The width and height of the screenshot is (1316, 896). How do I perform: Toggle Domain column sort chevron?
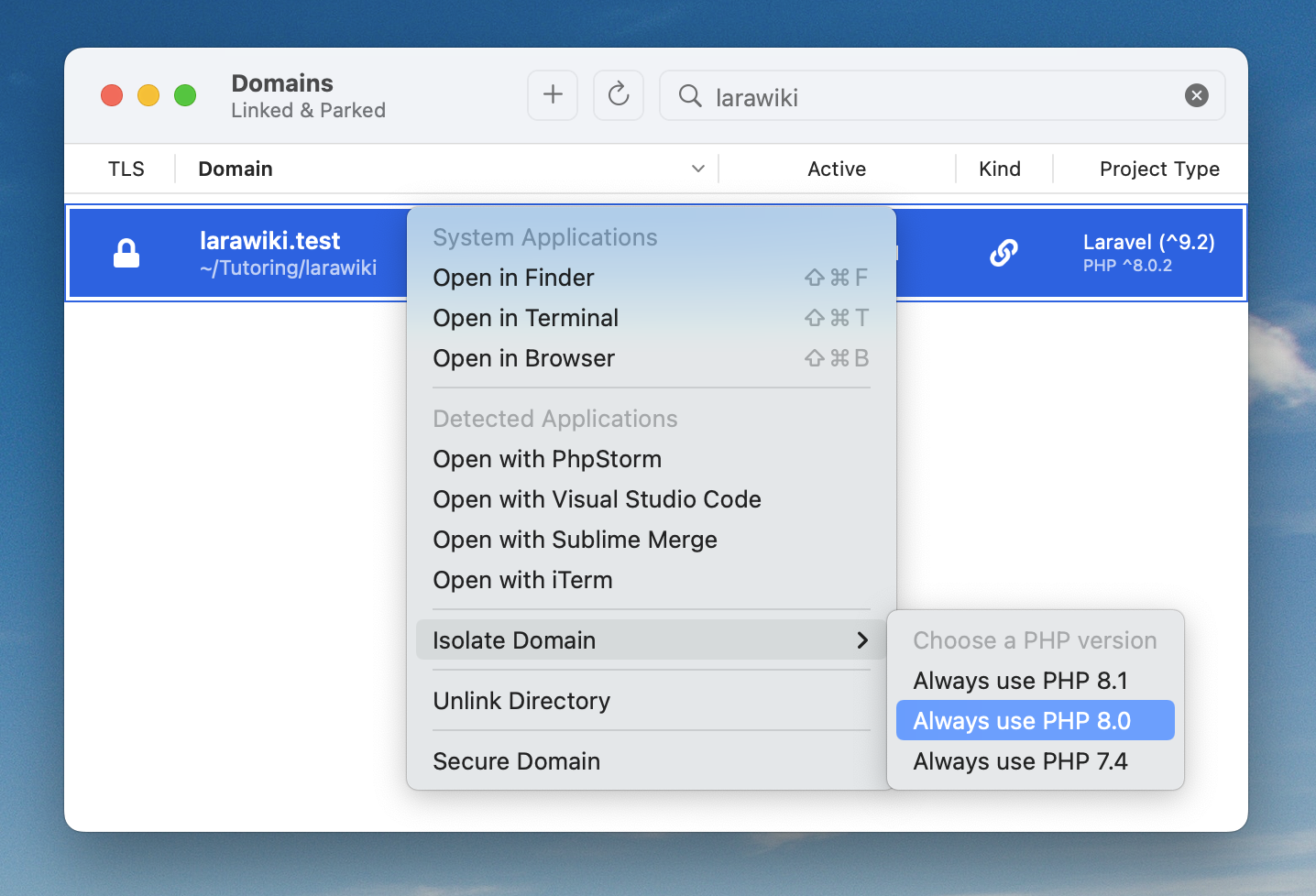point(698,169)
